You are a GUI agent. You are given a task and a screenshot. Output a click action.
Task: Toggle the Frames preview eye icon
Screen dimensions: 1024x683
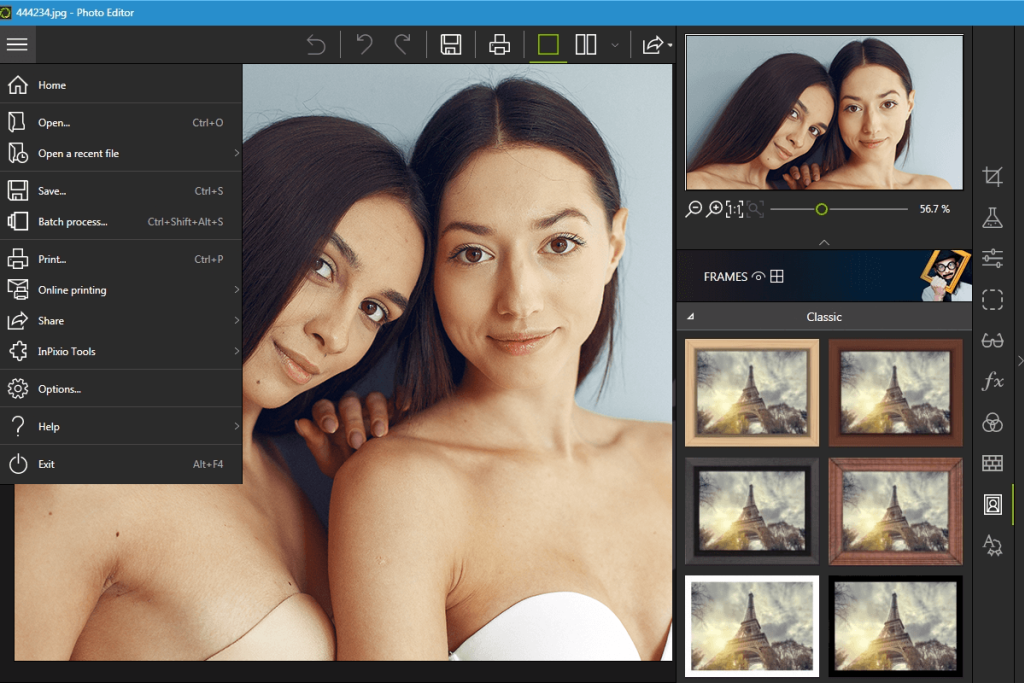click(760, 276)
